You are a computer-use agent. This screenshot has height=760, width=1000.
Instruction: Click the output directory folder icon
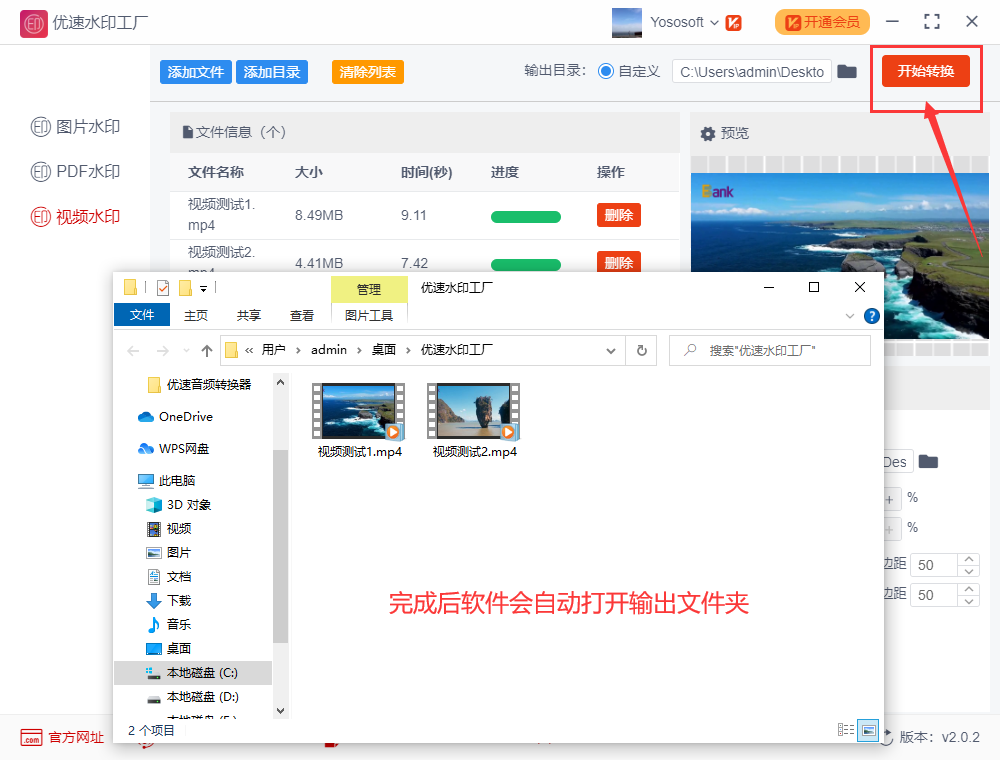[x=847, y=72]
